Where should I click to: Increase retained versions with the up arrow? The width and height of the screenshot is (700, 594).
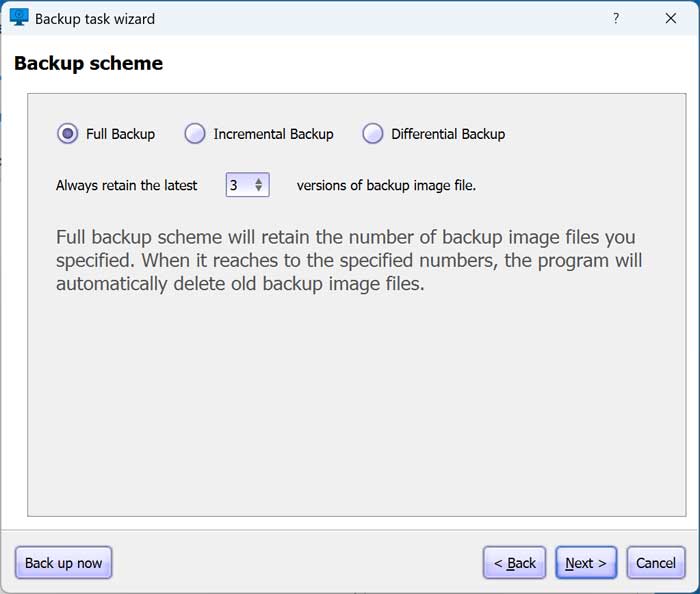(259, 180)
